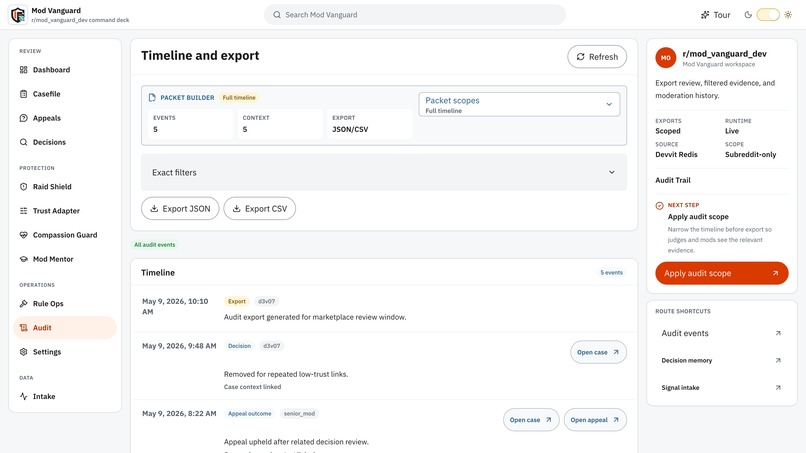Click the arrow icon beside Signal intake

778,388
